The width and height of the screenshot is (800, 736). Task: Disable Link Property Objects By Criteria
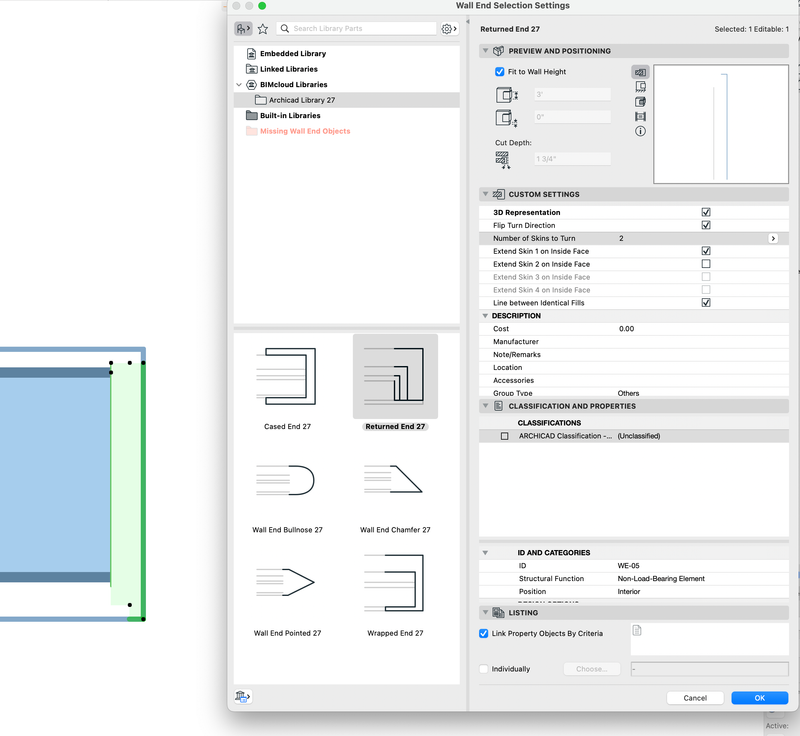coord(484,633)
